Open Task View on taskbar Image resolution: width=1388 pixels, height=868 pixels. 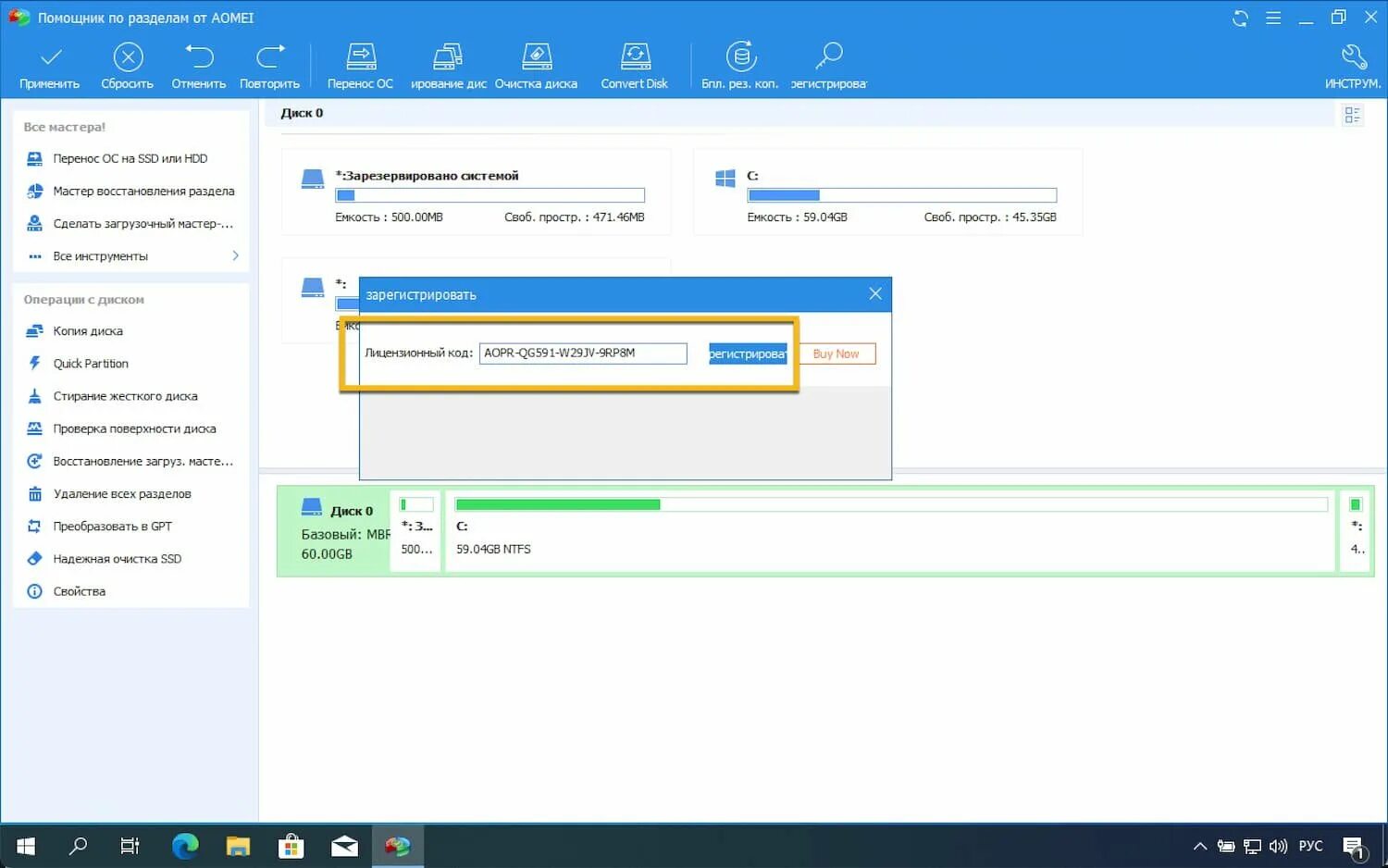coord(130,846)
